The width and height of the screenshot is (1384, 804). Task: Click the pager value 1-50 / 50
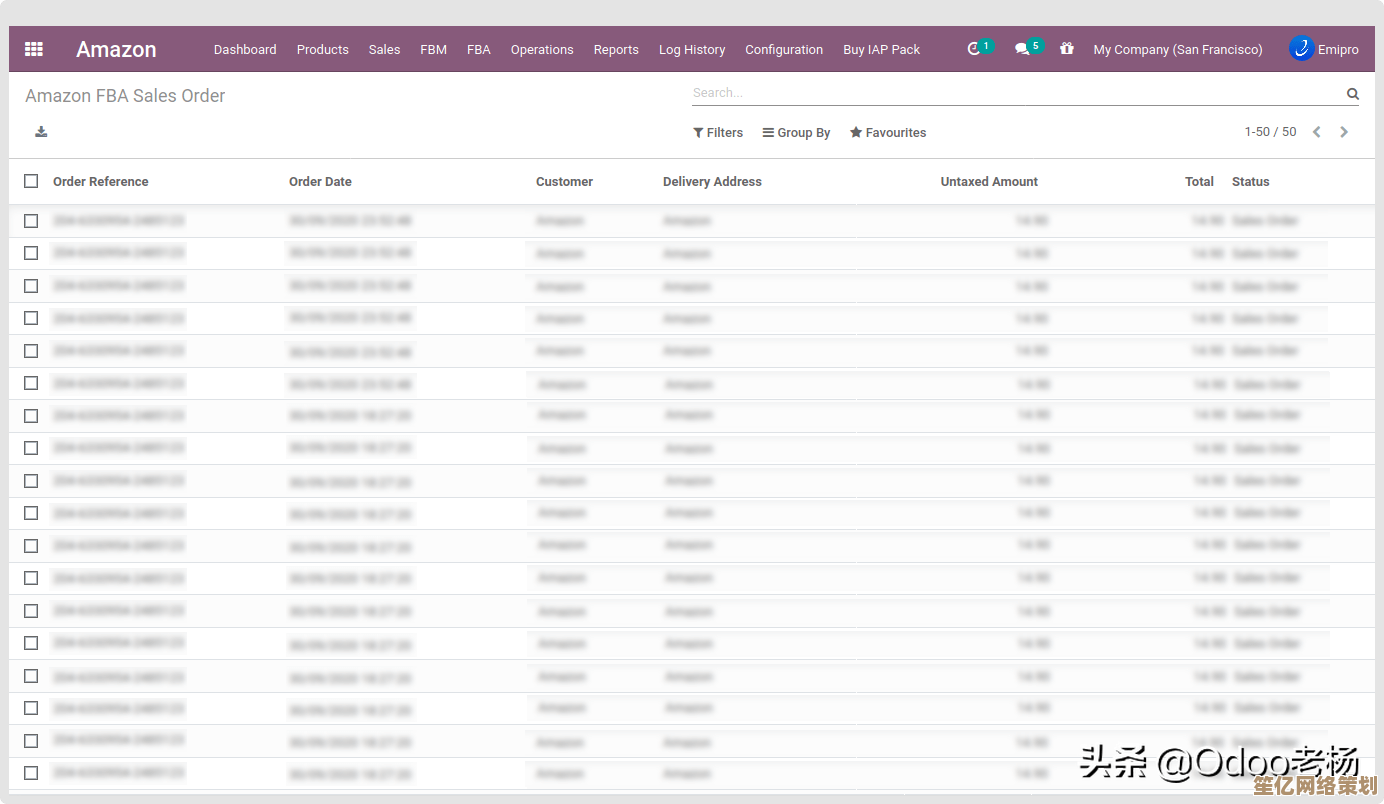click(1270, 132)
